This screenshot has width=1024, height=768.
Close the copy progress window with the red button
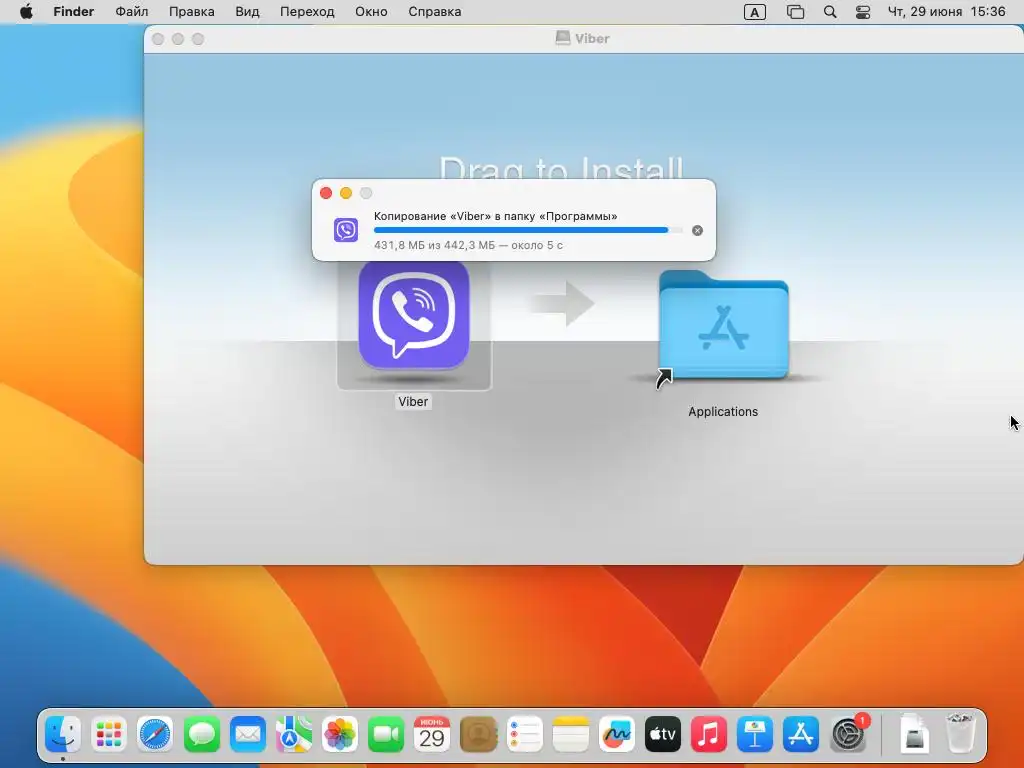326,193
